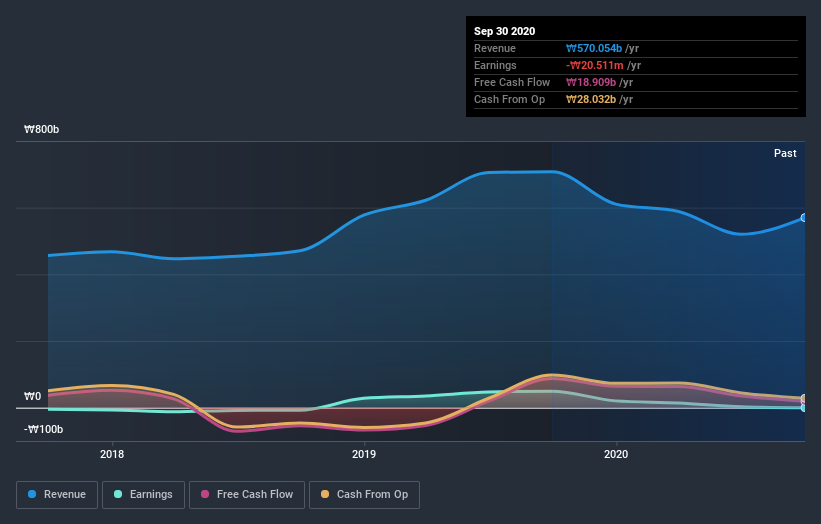Click the -₩20.511m earnings value
Viewport: 821px width, 524px height.
[595, 65]
